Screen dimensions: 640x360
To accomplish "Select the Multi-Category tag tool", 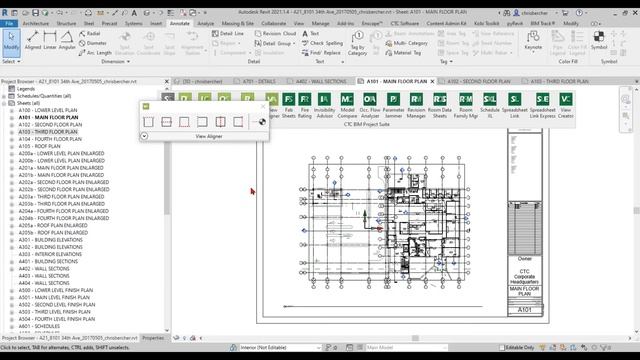I will tap(407, 43).
